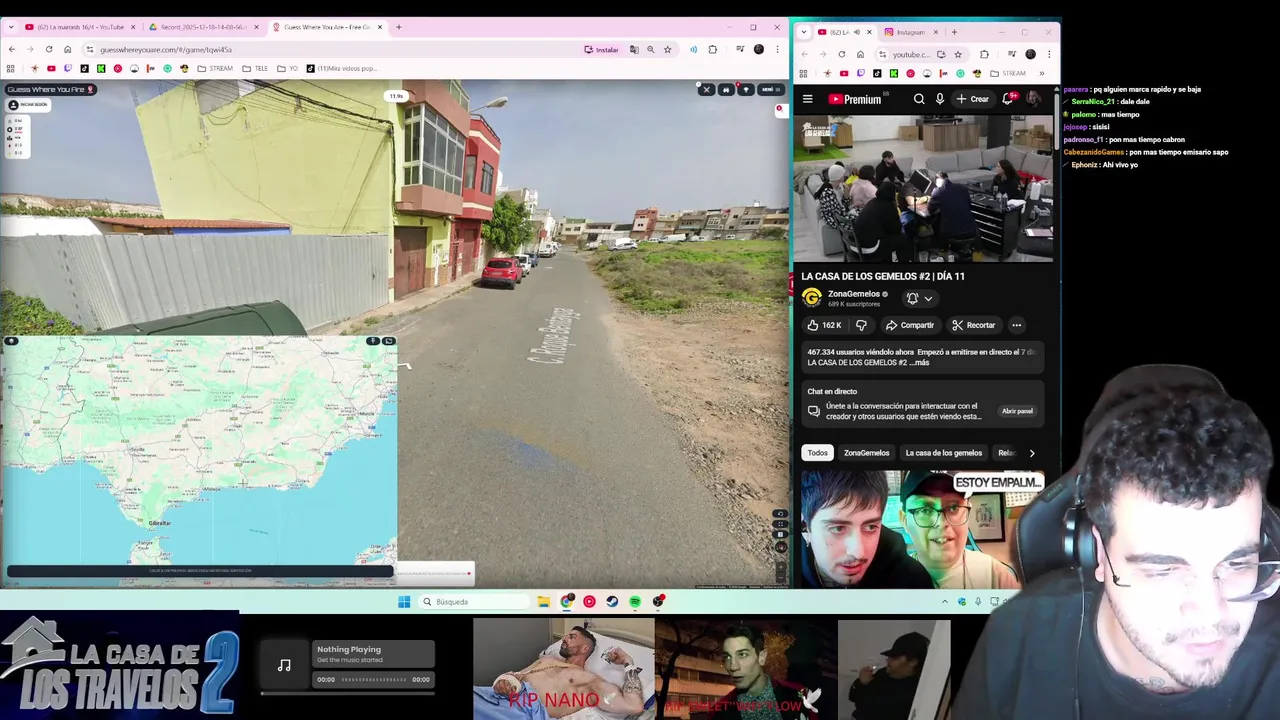The image size is (1280, 720).
Task: Select ZonaGemelos filter chip
Action: [x=866, y=453]
